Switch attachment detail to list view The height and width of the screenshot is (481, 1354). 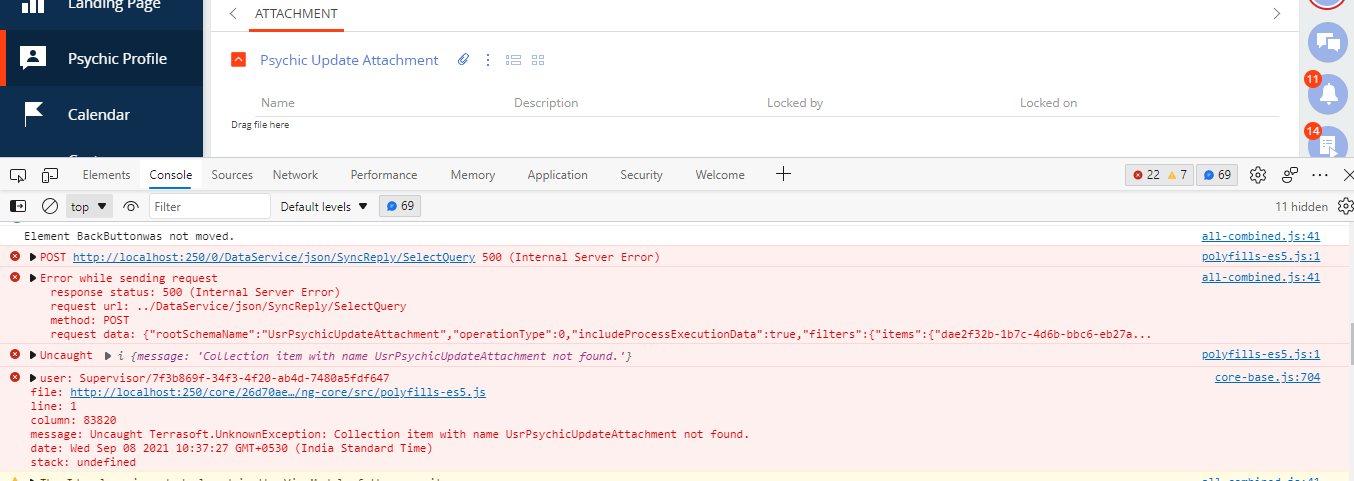click(x=513, y=60)
